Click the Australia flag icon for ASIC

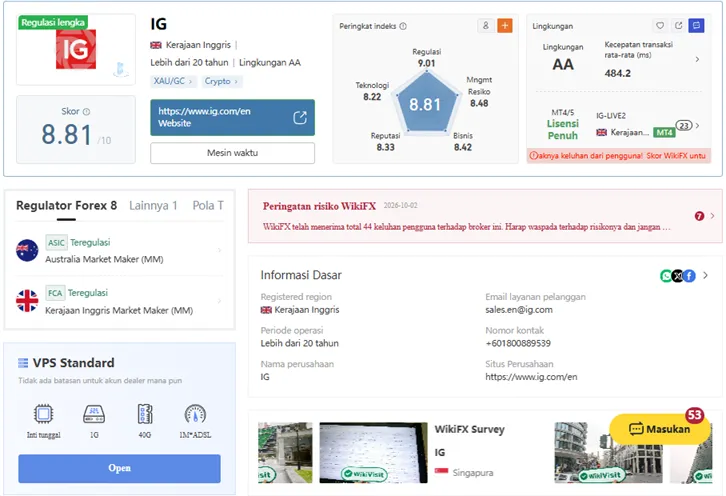[x=27, y=251]
